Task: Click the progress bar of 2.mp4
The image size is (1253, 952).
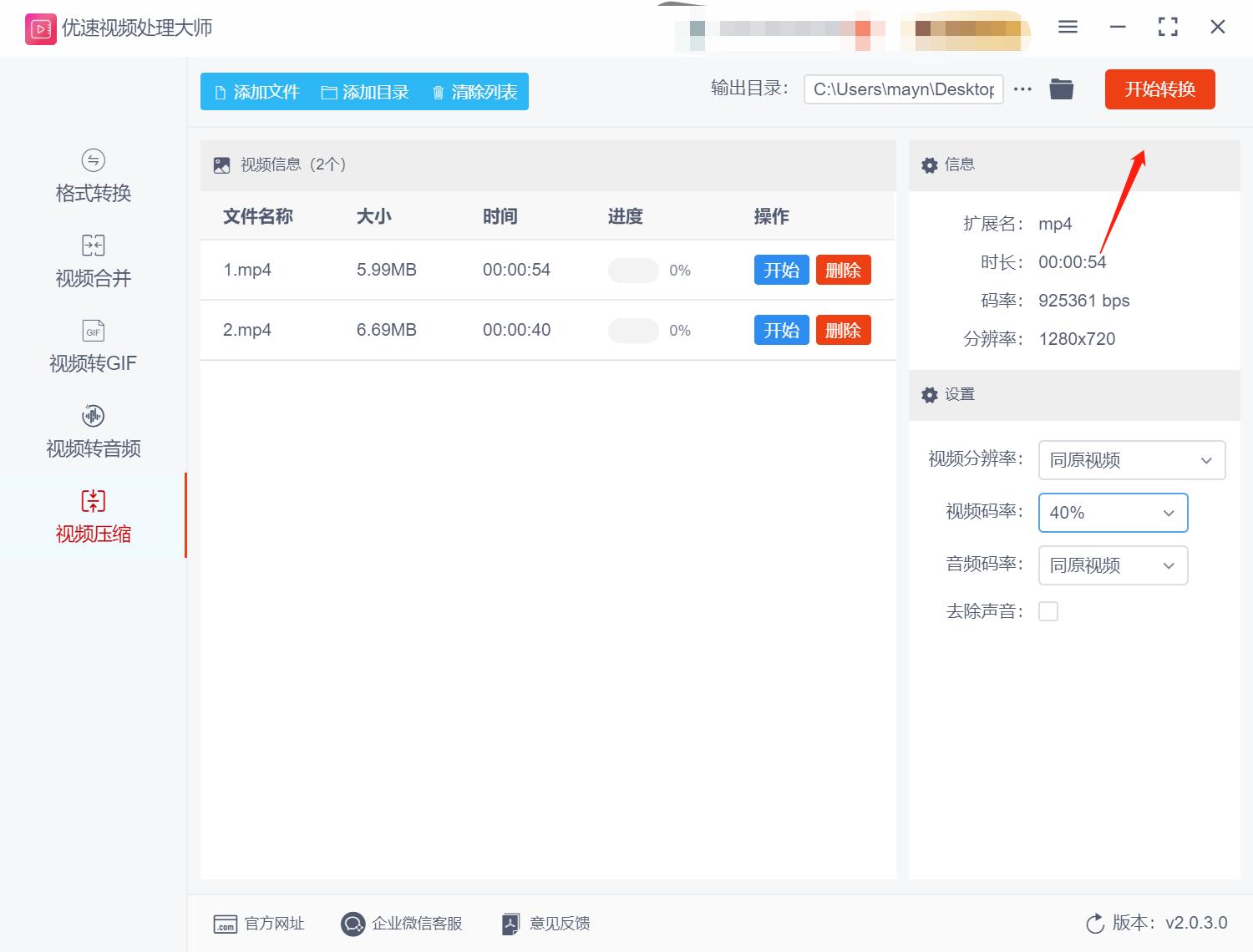Action: [633, 330]
